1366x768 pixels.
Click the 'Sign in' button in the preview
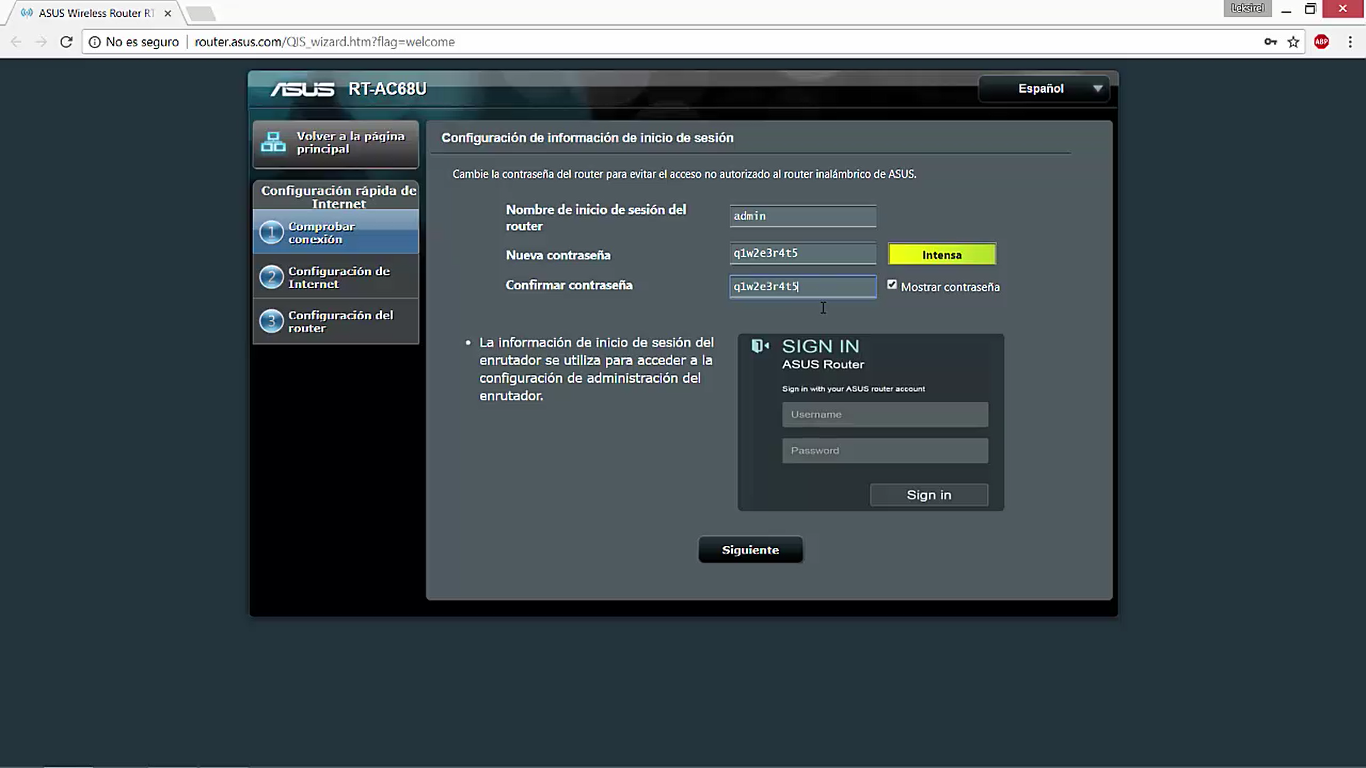pos(929,495)
